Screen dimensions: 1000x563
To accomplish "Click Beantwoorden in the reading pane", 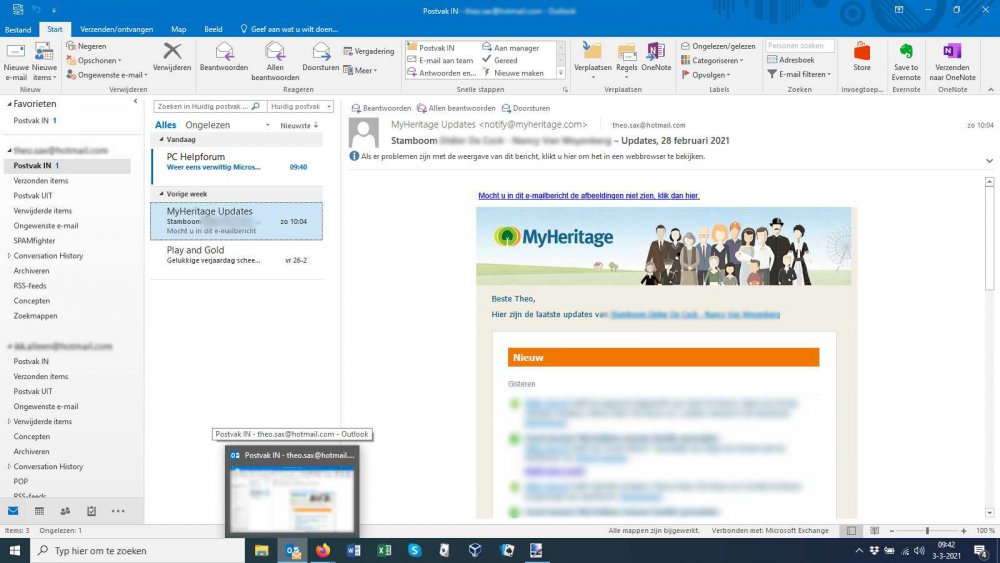I will (381, 108).
